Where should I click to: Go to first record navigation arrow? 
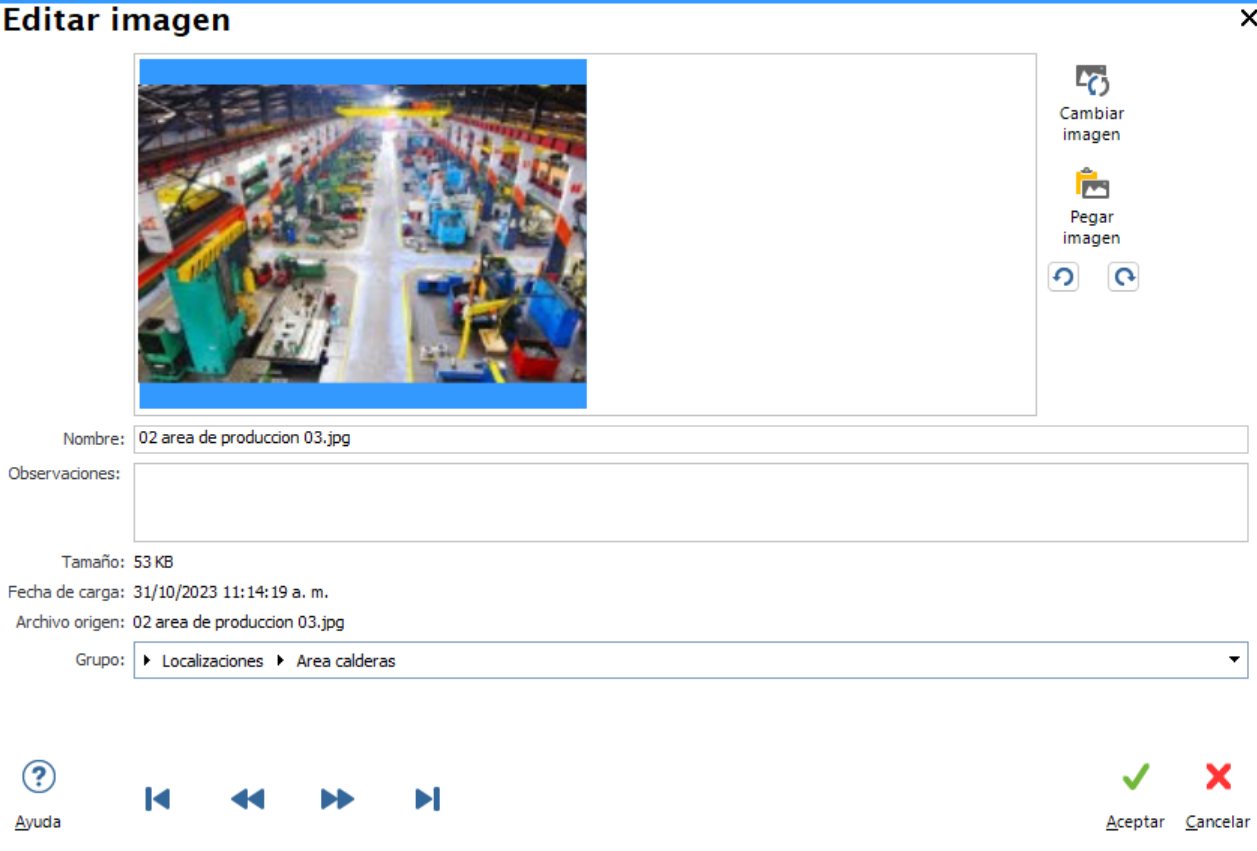[x=157, y=798]
